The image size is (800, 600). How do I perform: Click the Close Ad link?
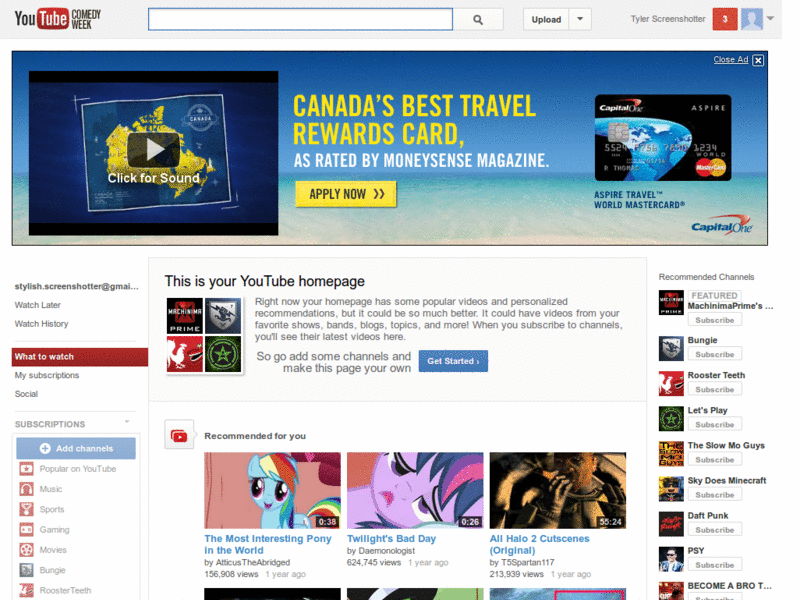731,60
